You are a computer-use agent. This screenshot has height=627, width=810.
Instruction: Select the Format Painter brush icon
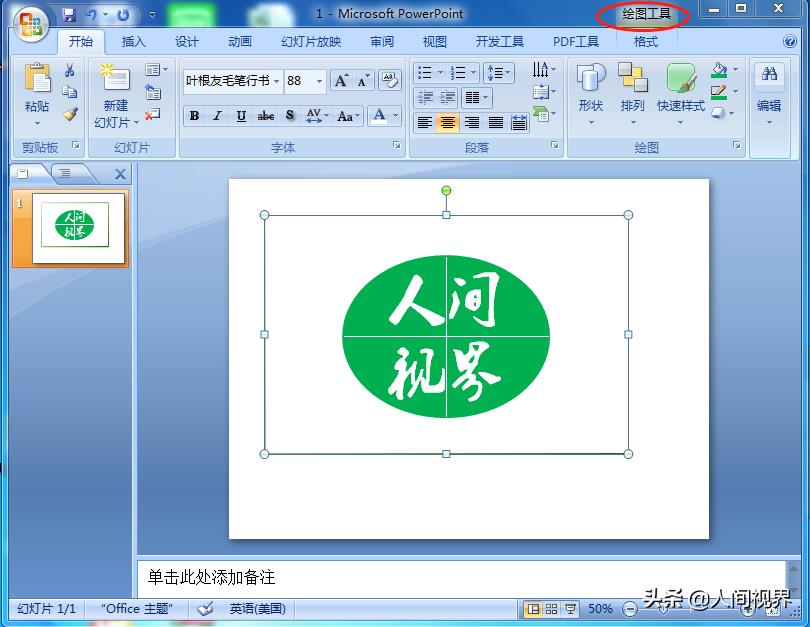70,114
